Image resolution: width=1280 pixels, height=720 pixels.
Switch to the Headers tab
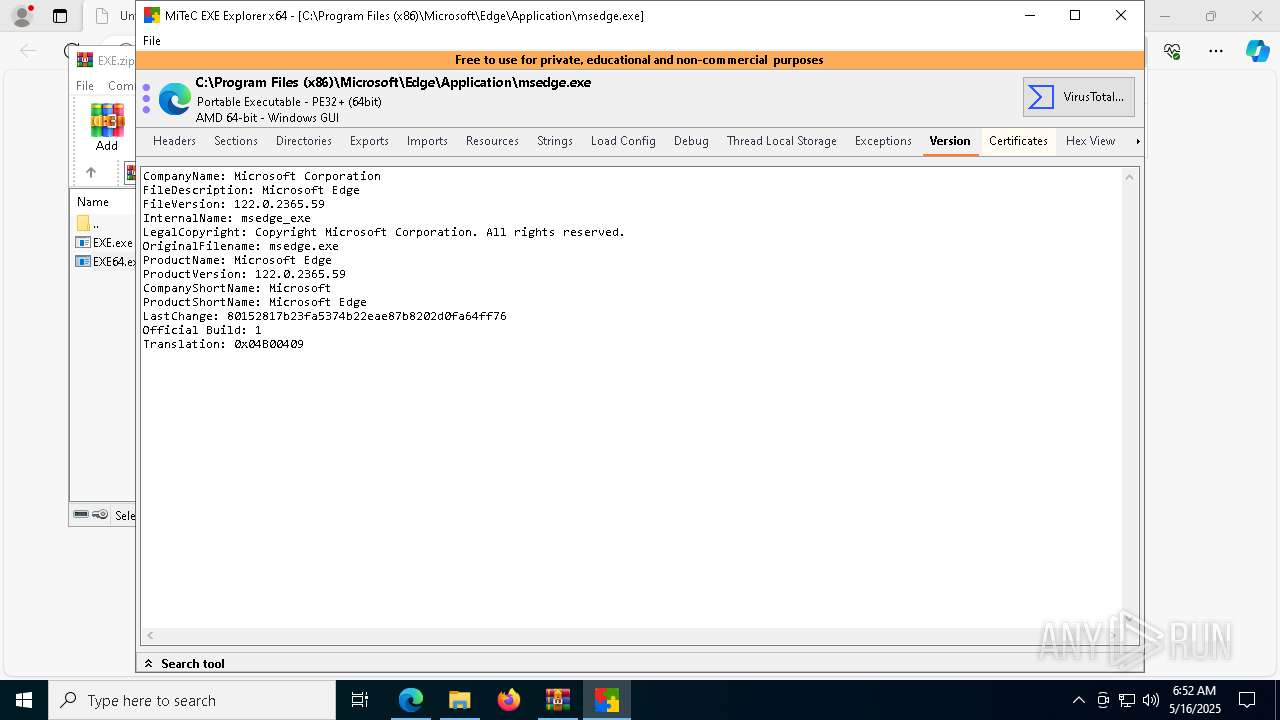click(x=174, y=141)
